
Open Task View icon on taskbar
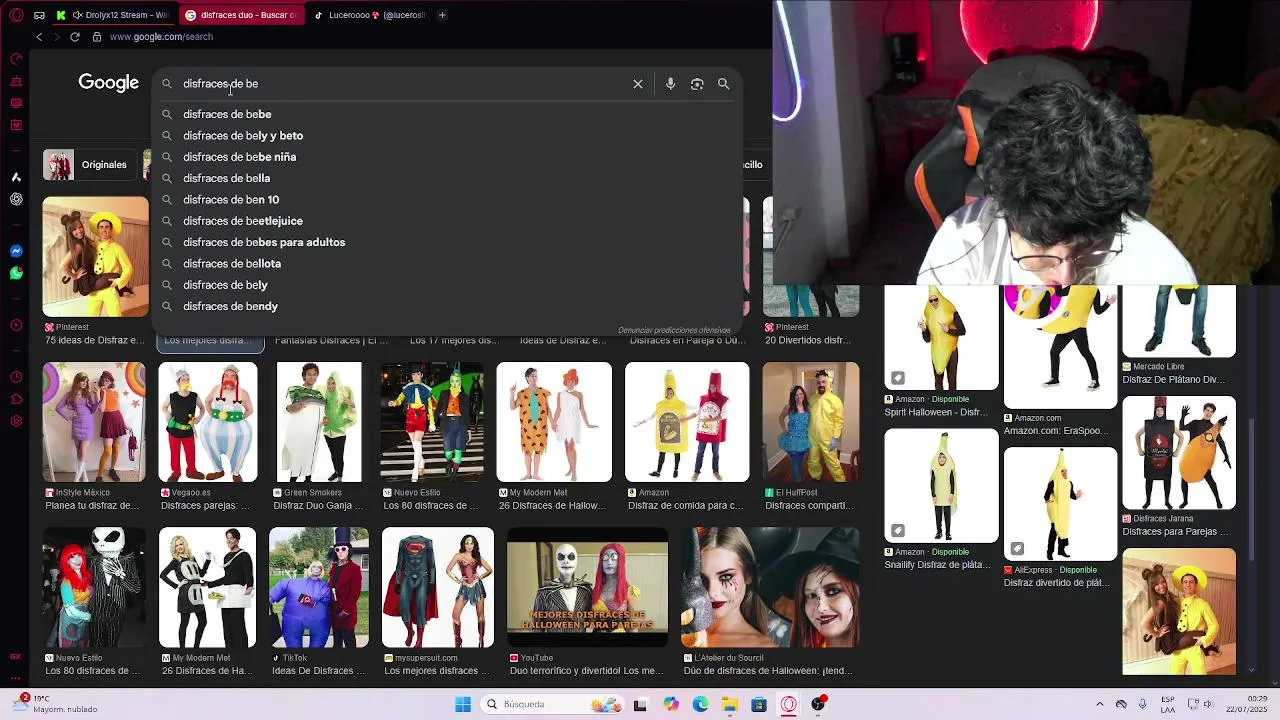pyautogui.click(x=640, y=704)
